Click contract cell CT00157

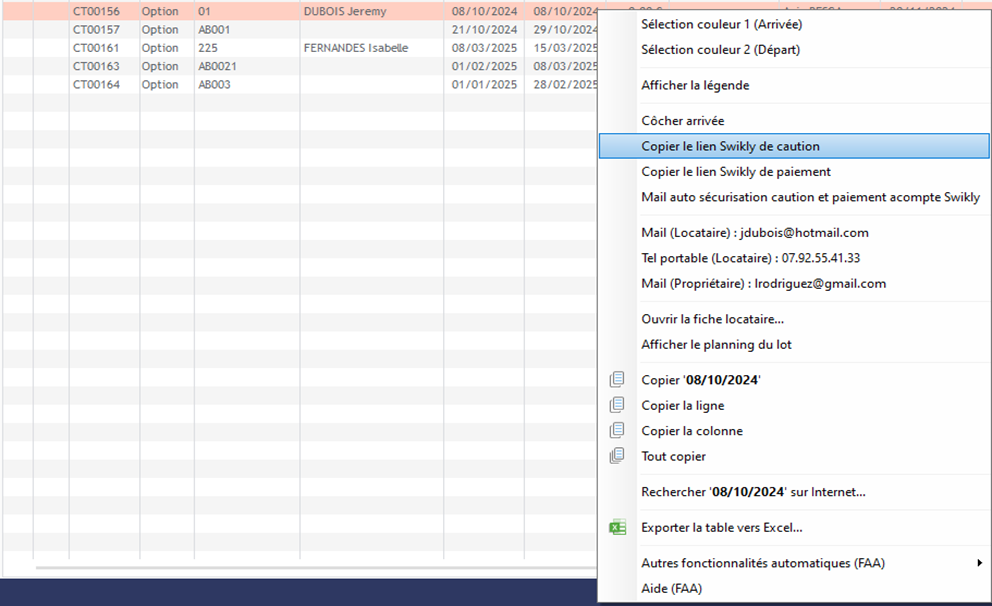[x=96, y=30]
